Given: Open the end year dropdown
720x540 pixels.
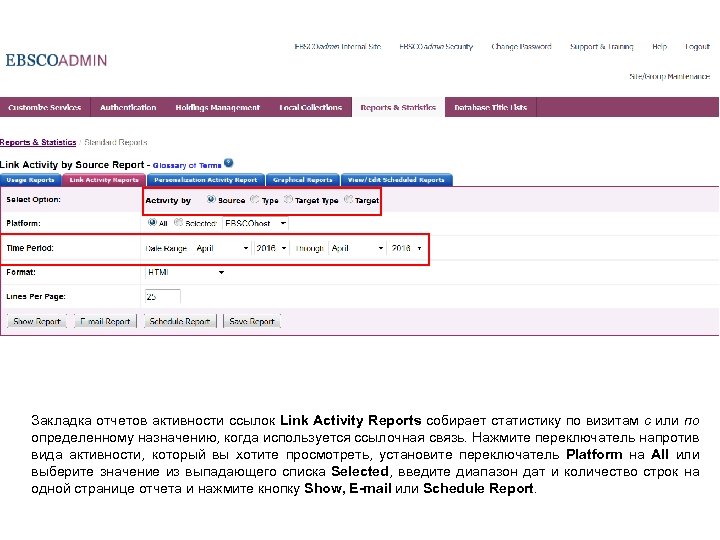Looking at the screenshot, I should tap(406, 248).
